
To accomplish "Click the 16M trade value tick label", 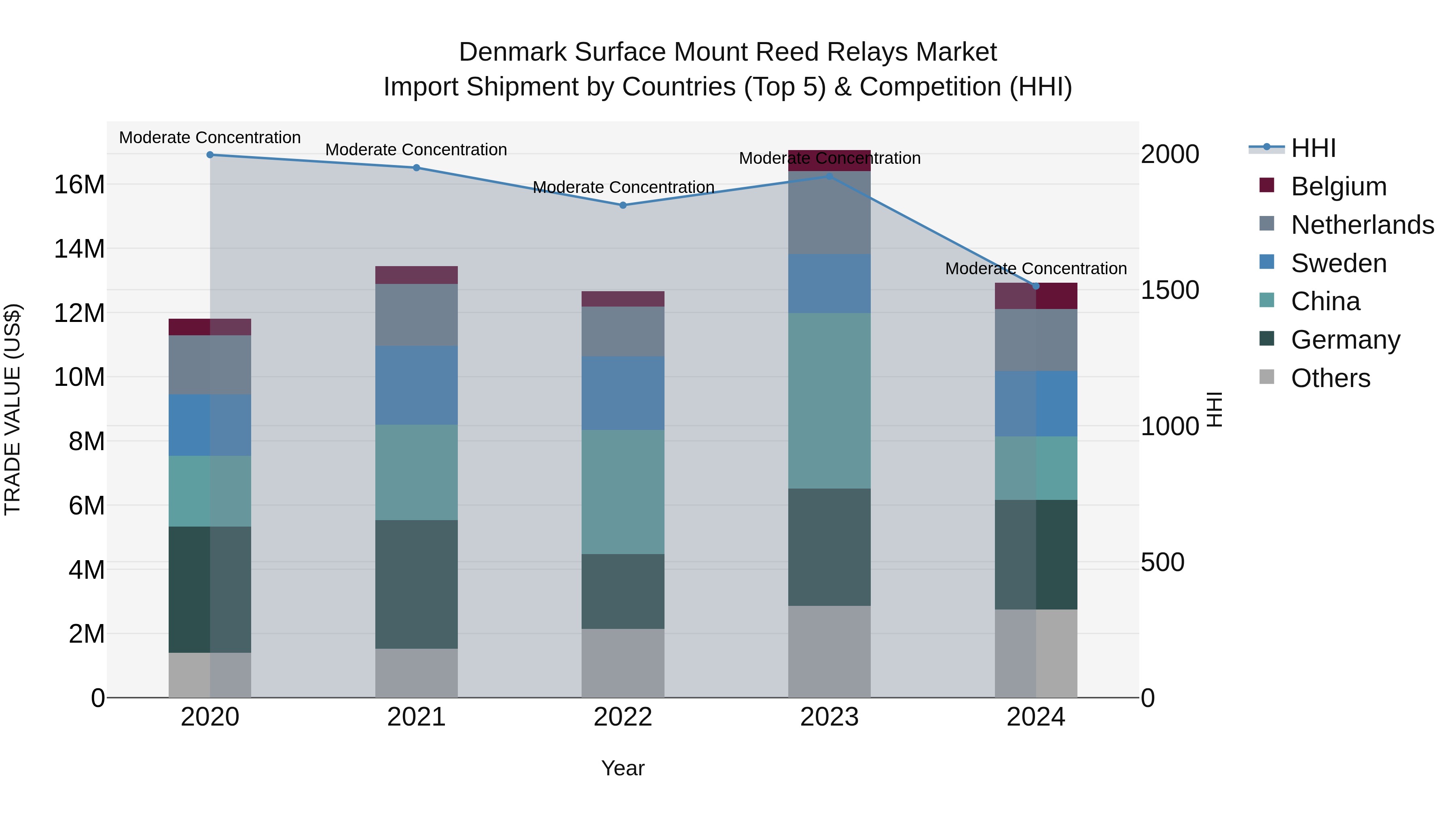I will click(79, 184).
